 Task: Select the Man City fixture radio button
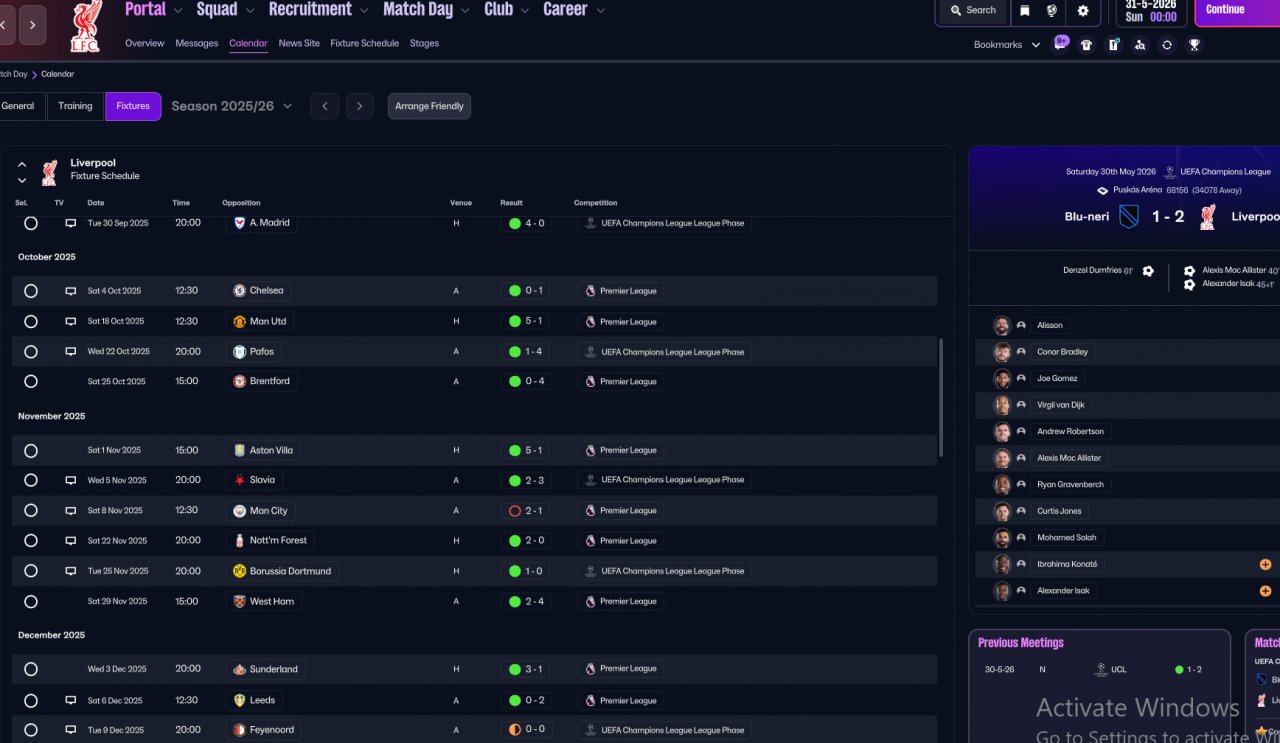[31, 511]
